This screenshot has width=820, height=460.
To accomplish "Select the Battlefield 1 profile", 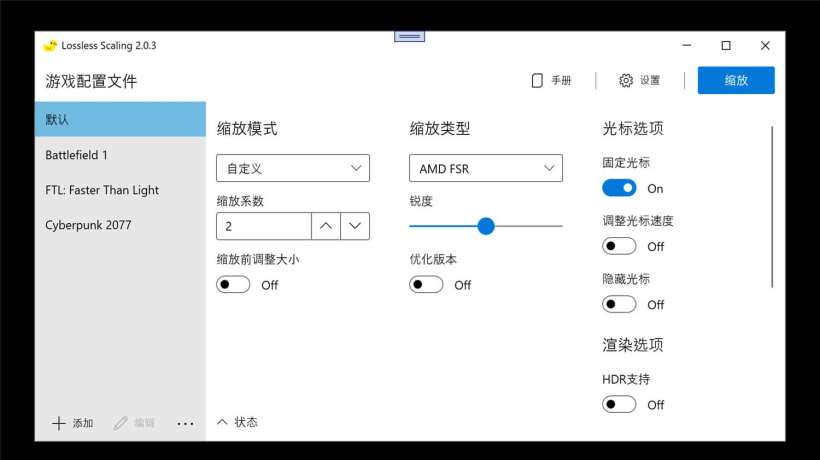I will 76,155.
